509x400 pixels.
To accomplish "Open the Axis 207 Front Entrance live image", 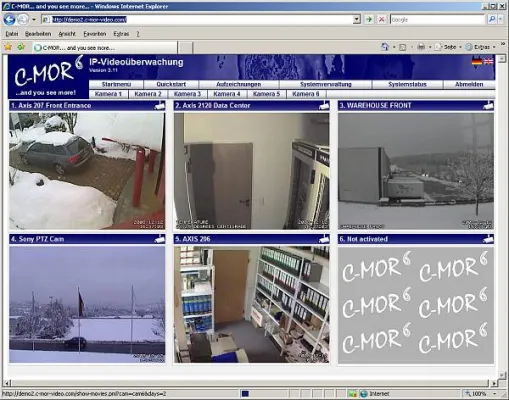I will [x=87, y=171].
